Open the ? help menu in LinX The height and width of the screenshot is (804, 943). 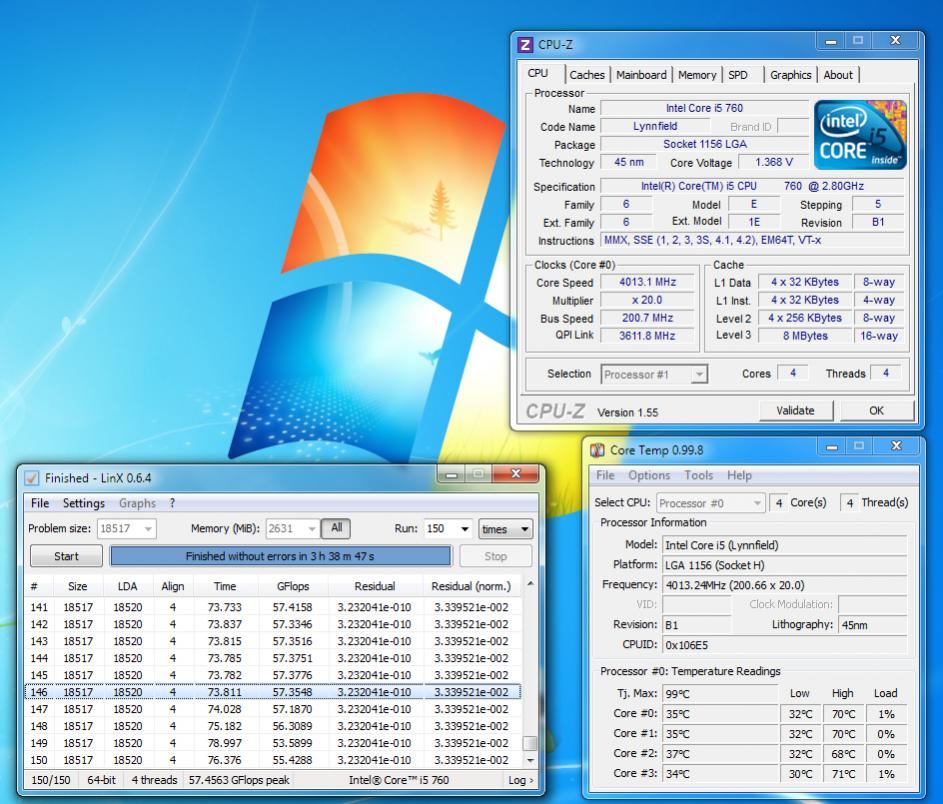tap(172, 503)
